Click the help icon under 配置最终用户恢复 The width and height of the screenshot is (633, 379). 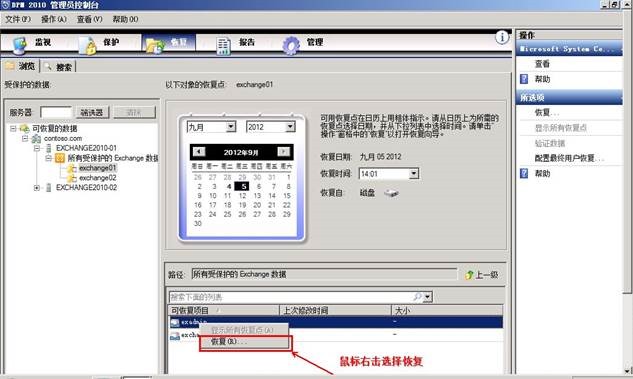pyautogui.click(x=524, y=174)
